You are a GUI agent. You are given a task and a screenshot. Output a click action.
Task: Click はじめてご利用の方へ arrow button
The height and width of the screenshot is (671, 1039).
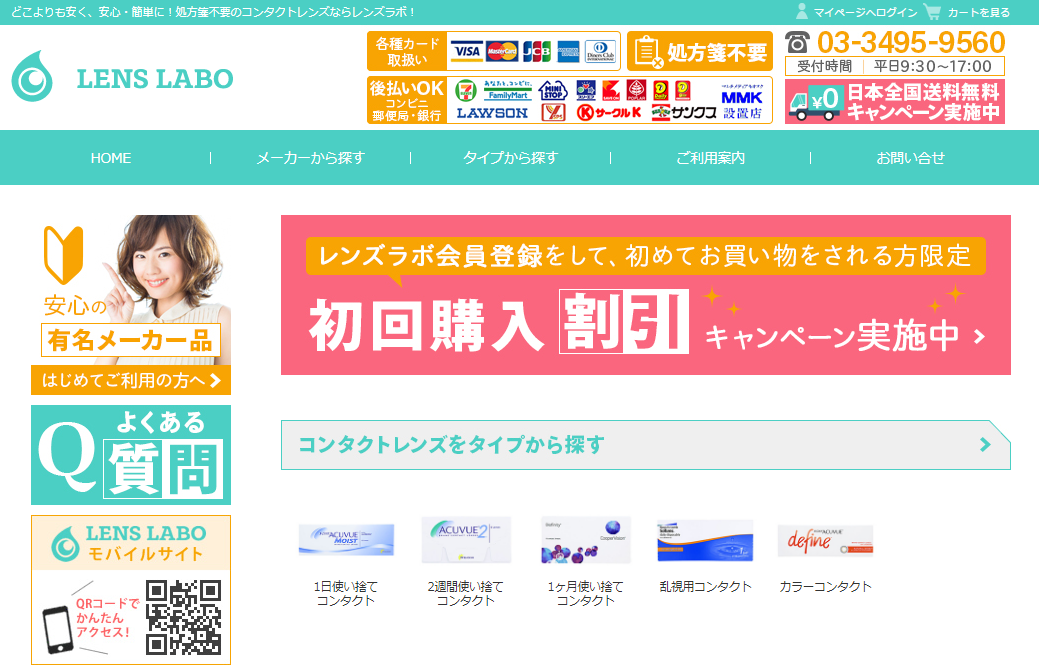[131, 380]
